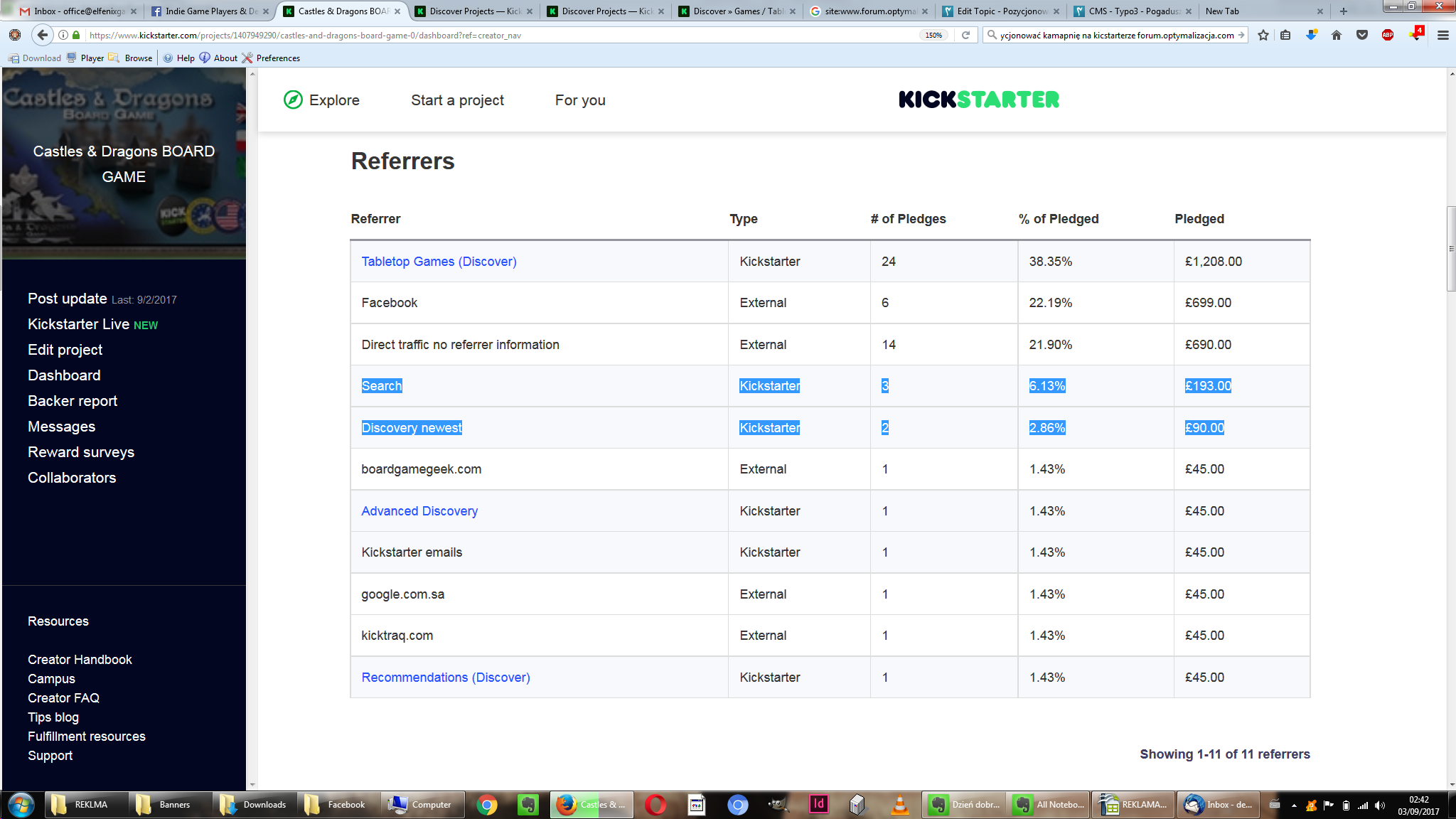Viewport: 1456px width, 819px height.
Task: Click the network signal tray icon
Action: 1363,805
